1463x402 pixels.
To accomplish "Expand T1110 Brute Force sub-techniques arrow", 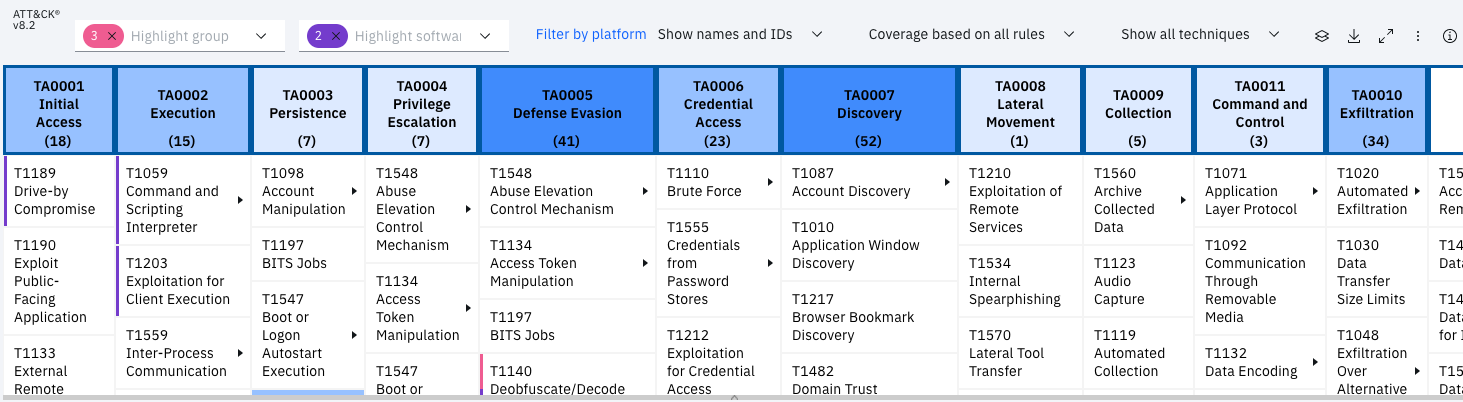I will click(x=770, y=182).
